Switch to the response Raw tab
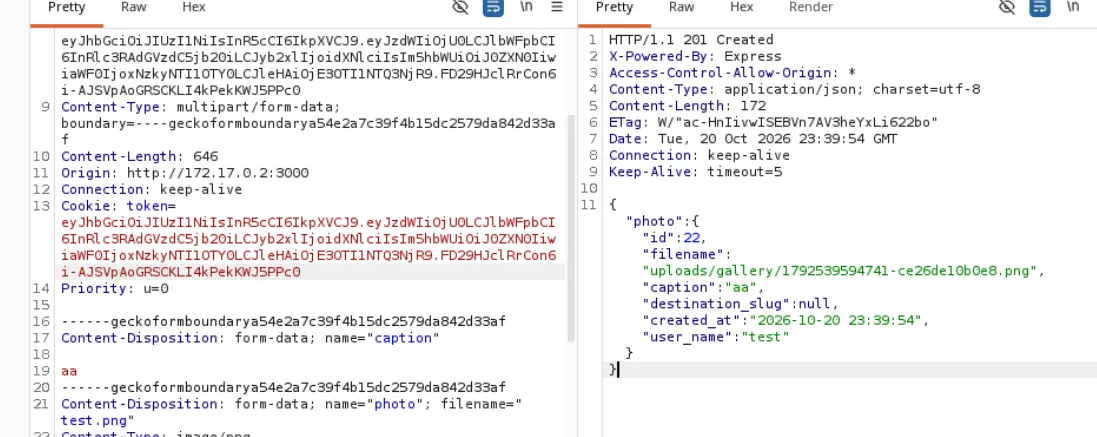Viewport: 1097px width, 437px height. 681,7
